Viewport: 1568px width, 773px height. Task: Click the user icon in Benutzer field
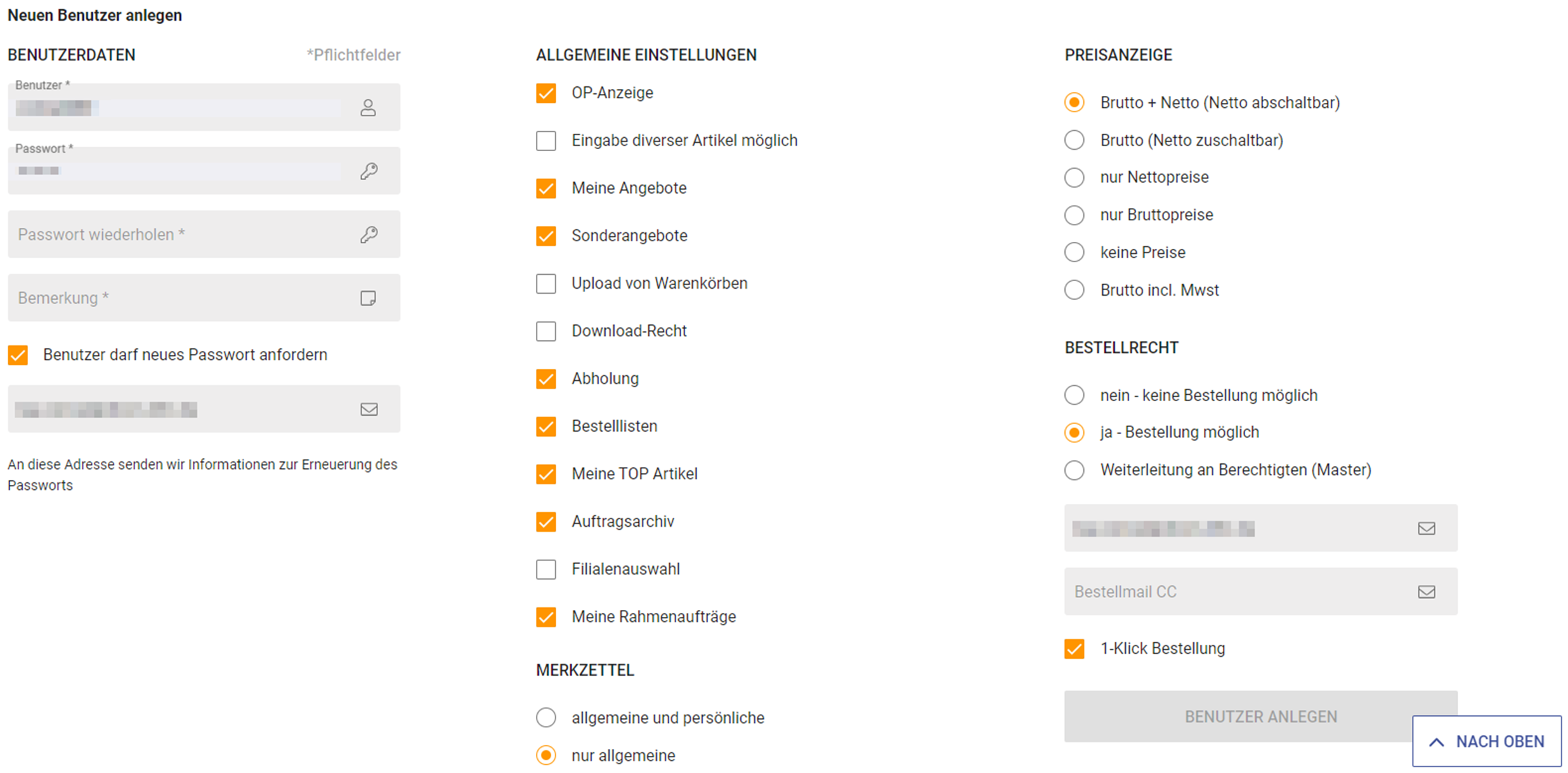point(368,108)
